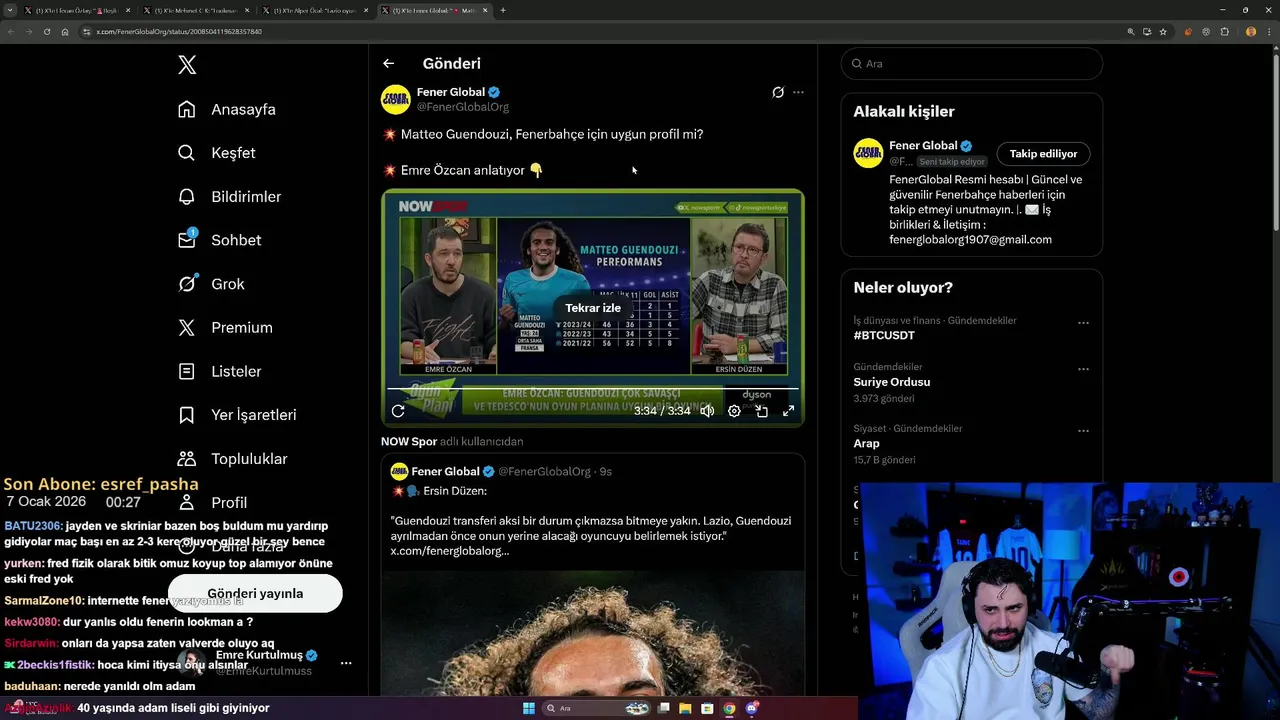
Task: Open Sohbet messages
Action: [x=219, y=240]
